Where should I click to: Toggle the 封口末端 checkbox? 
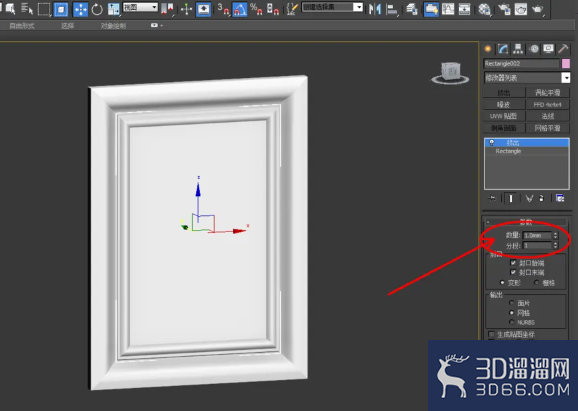(x=513, y=272)
